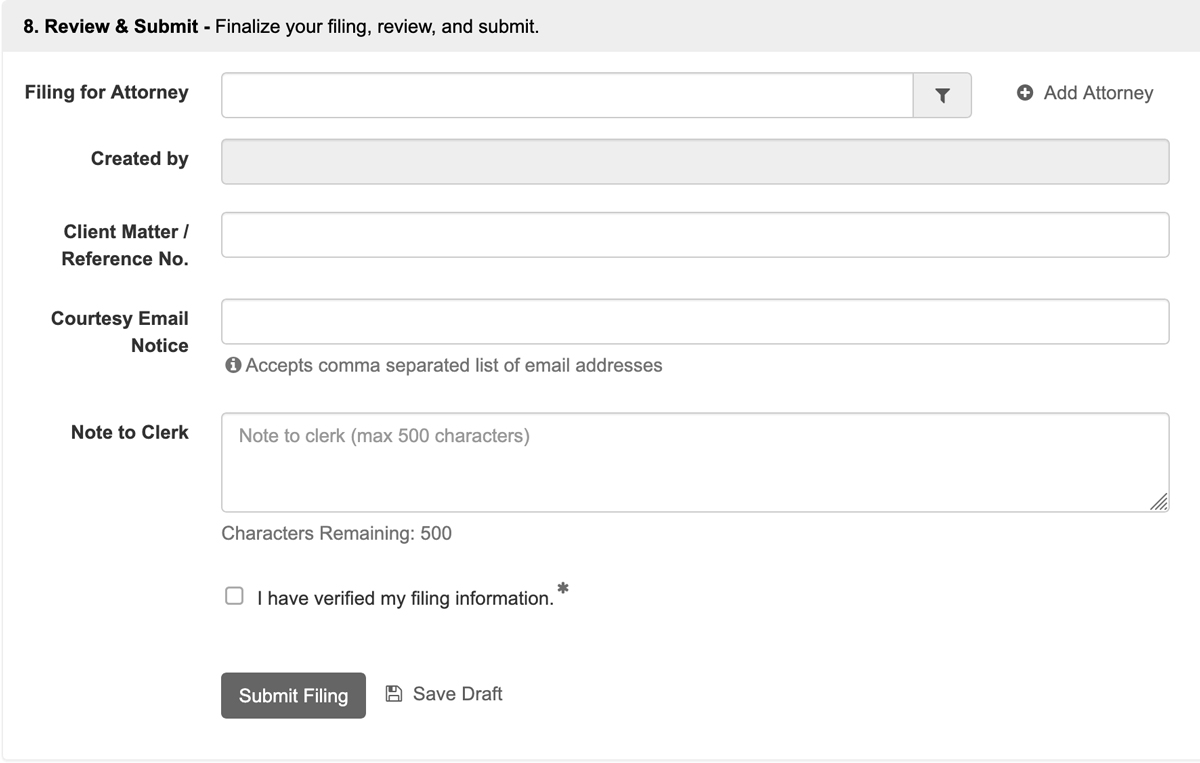Screen dimensions: 1200x763
Task: Click the Submit Filing button
Action: 292,695
